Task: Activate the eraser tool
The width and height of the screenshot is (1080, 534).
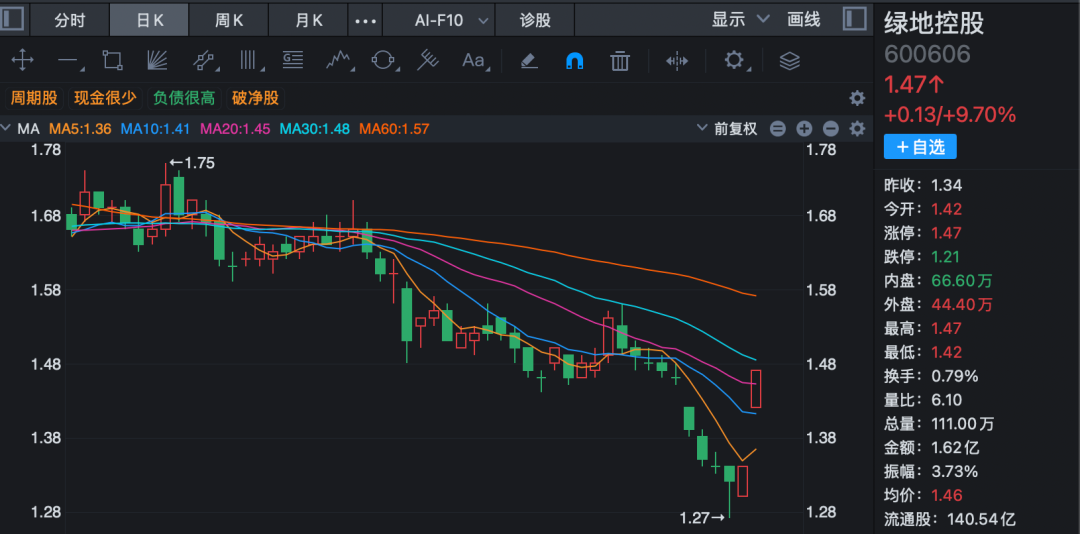Action: pos(529,61)
